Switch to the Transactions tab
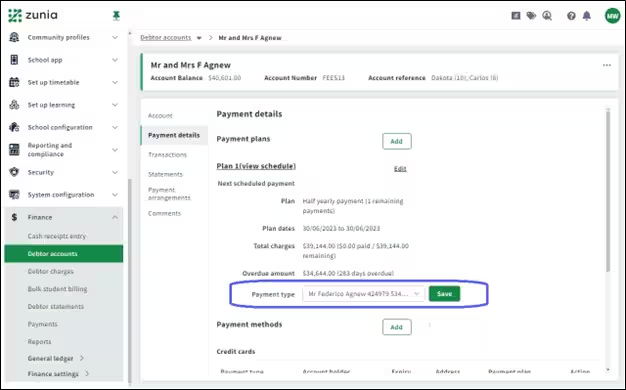Image resolution: width=626 pixels, height=390 pixels. tap(167, 155)
